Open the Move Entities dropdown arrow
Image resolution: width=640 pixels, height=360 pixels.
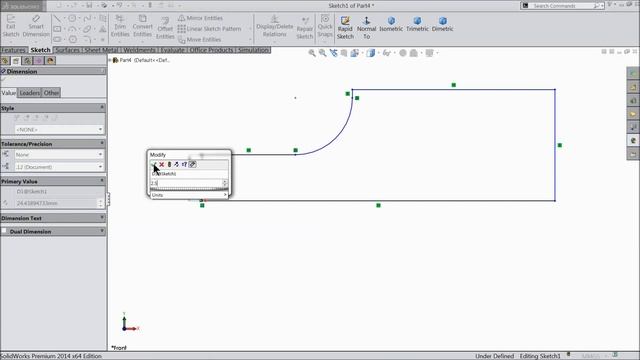tap(250, 40)
